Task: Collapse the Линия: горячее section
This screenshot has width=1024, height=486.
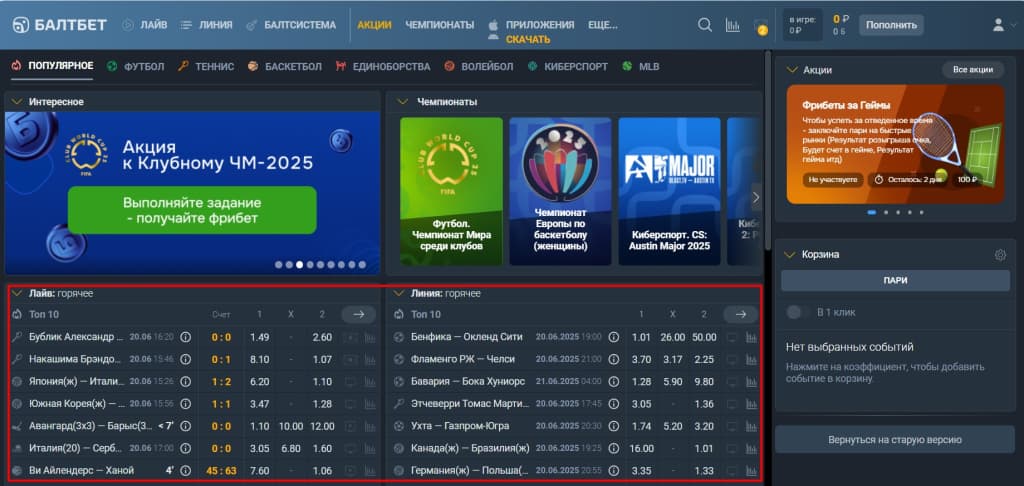Action: point(399,293)
